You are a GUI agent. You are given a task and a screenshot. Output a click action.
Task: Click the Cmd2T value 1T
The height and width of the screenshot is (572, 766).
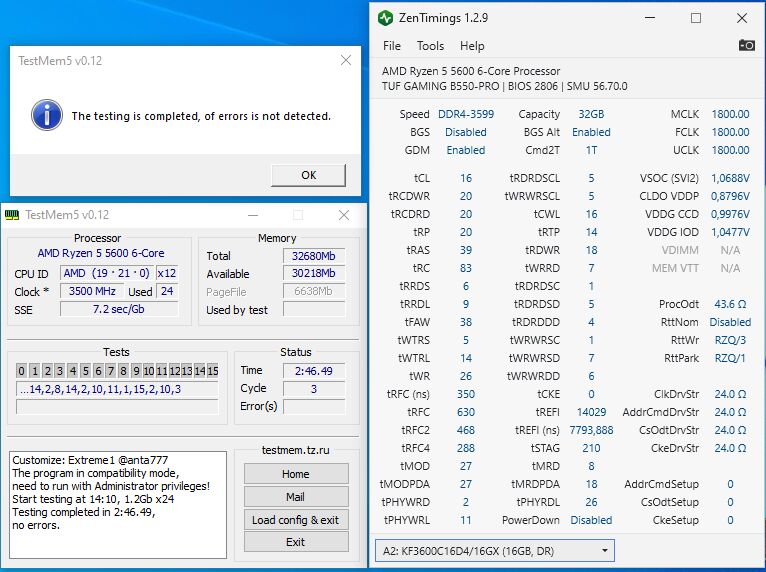(x=591, y=150)
